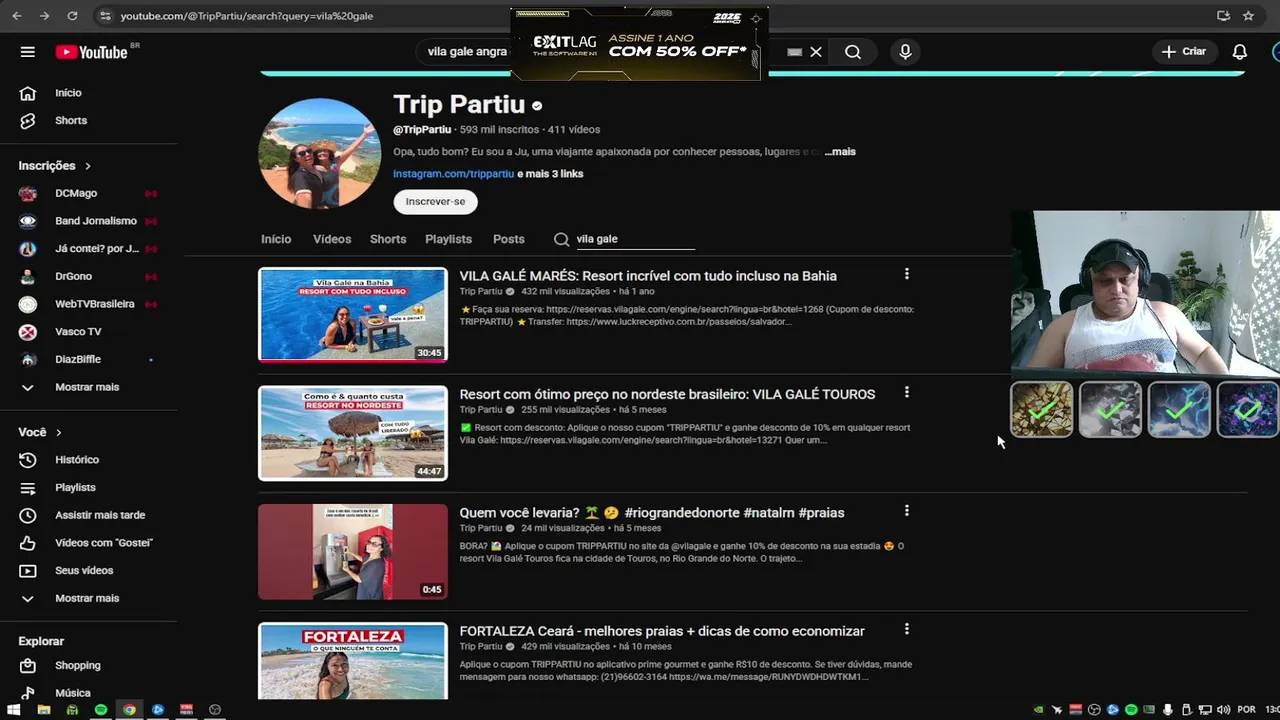Switch to the channel Posts tab
1280x720 pixels.
(x=508, y=239)
